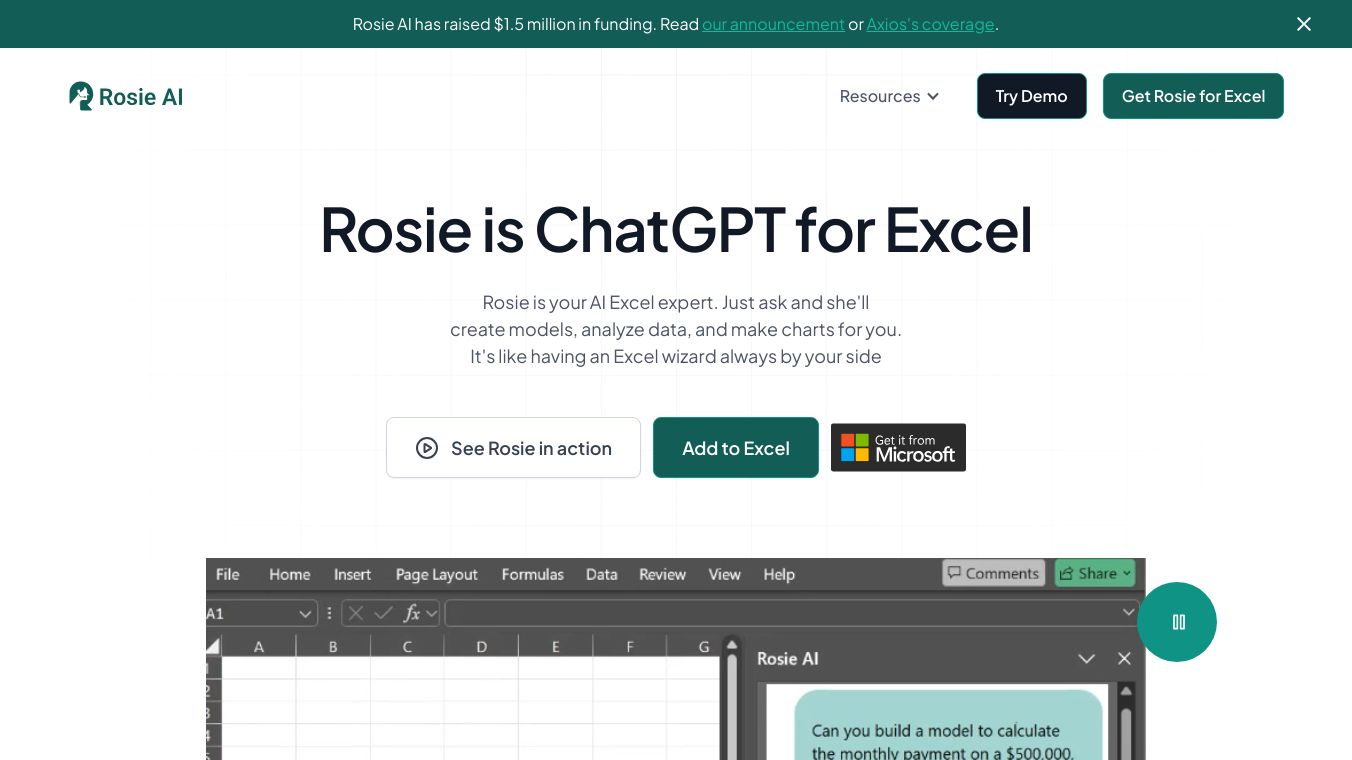Viewport: 1352px width, 760px height.
Task: Click the Rosie AI pane scroll-up arrow
Action: pos(1126,691)
